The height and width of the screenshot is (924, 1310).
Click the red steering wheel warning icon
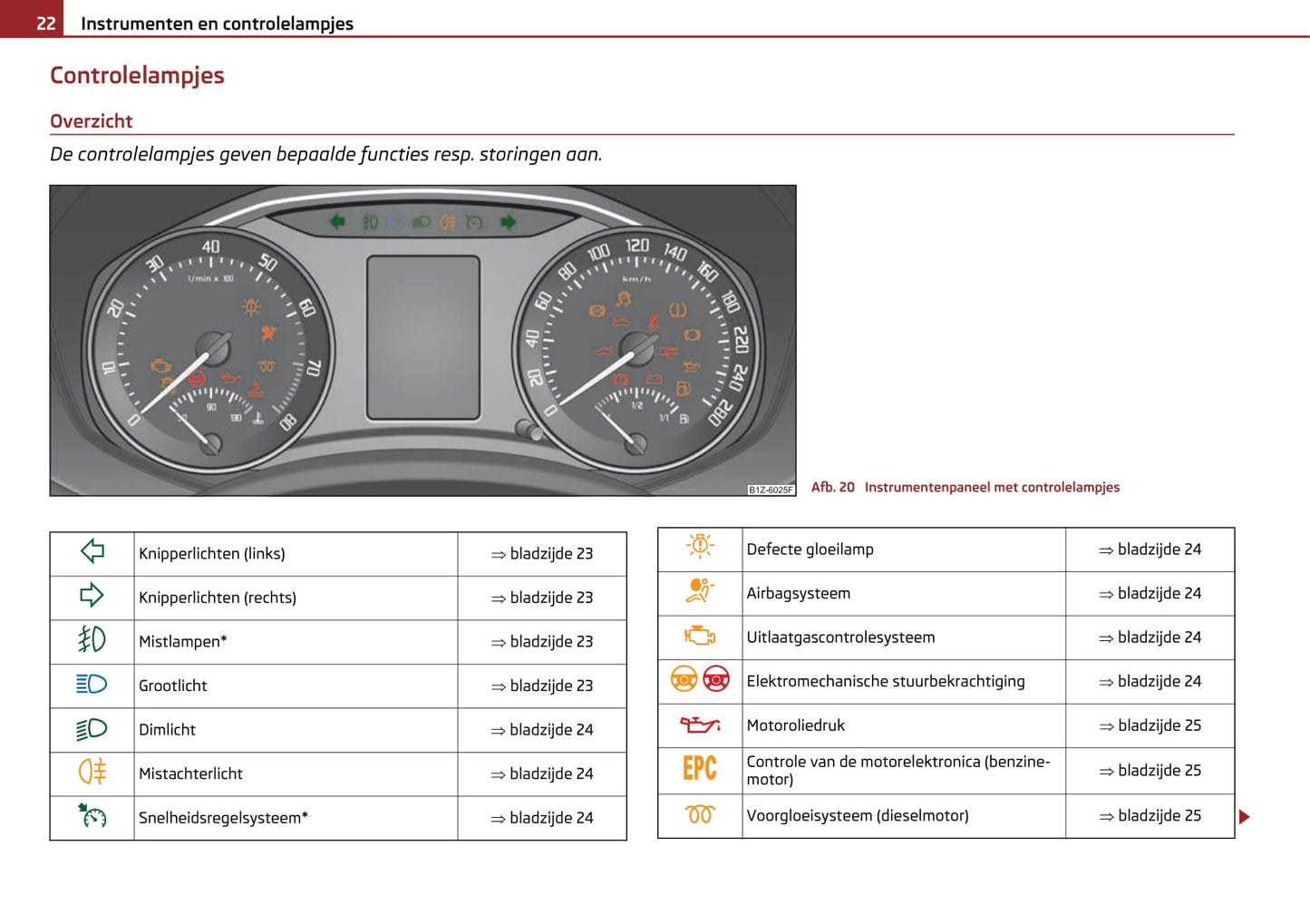[716, 679]
